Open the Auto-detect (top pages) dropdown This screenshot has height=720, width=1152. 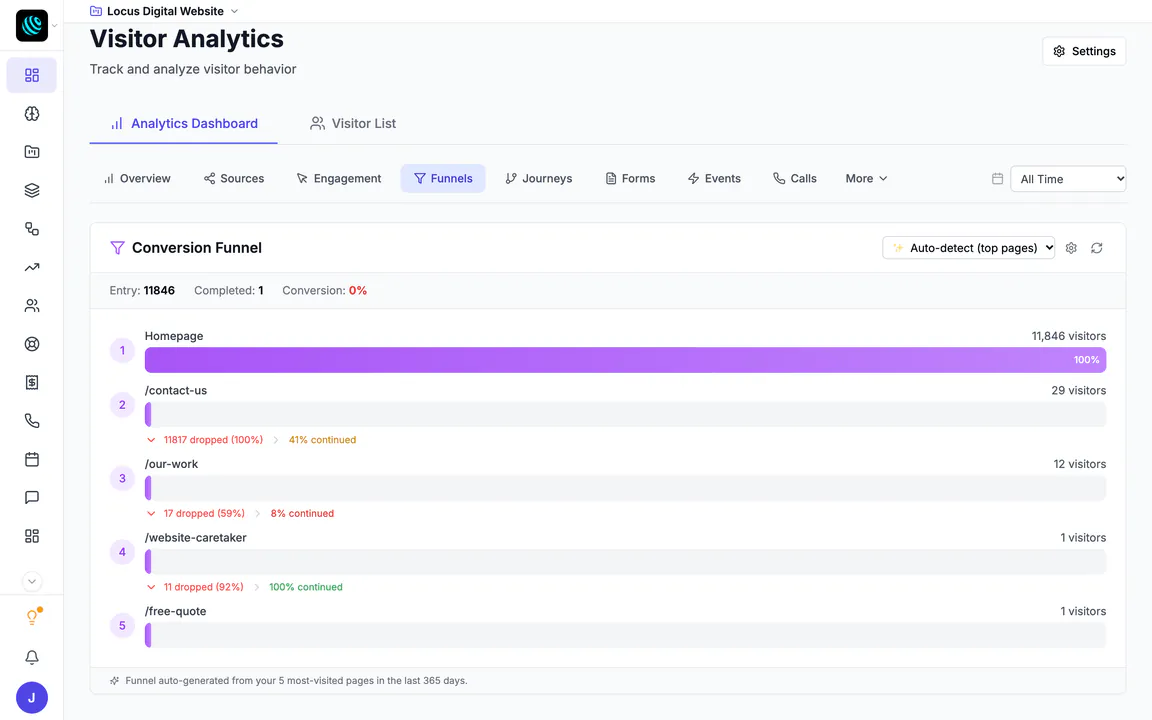968,248
